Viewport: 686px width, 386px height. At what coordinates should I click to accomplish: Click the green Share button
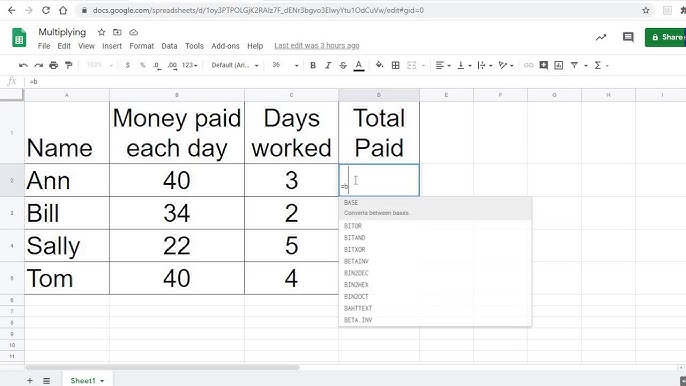point(665,37)
